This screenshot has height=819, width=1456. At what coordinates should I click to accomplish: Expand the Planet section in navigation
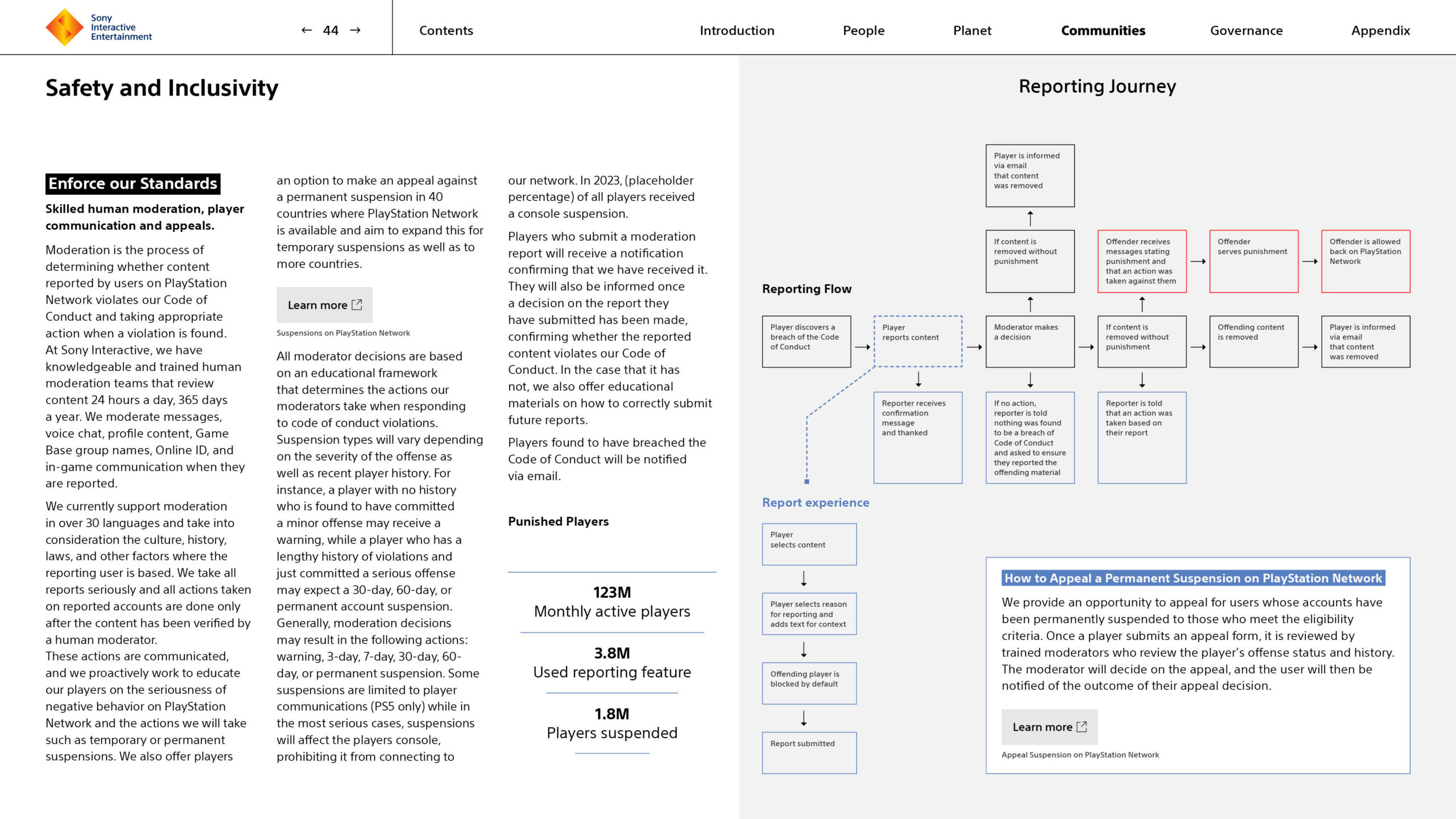coord(972,29)
